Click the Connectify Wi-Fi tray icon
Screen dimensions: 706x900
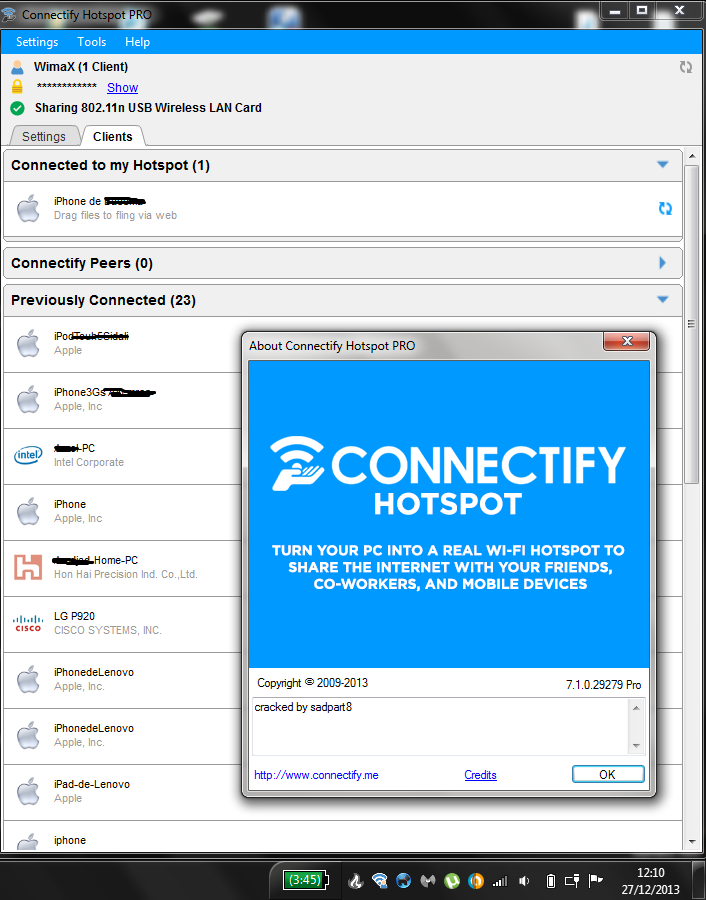point(379,880)
